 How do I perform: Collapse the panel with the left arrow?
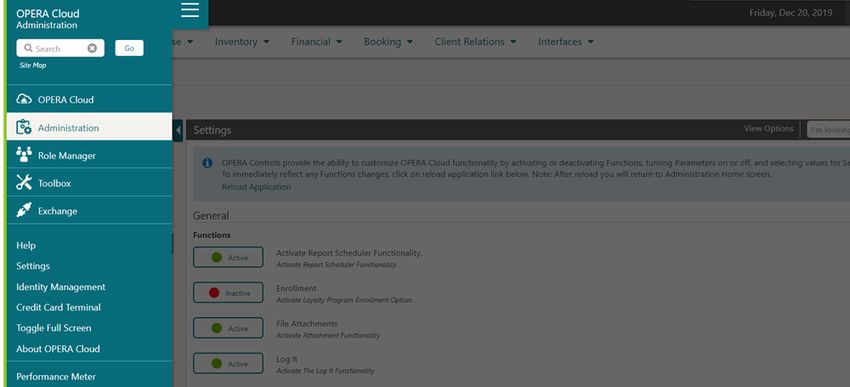178,130
